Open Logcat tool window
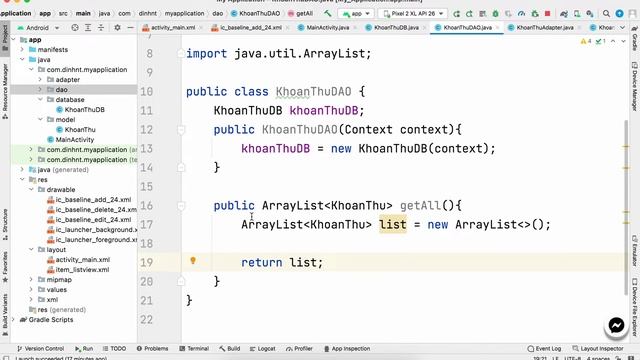The image size is (640, 360). click(x=262, y=349)
